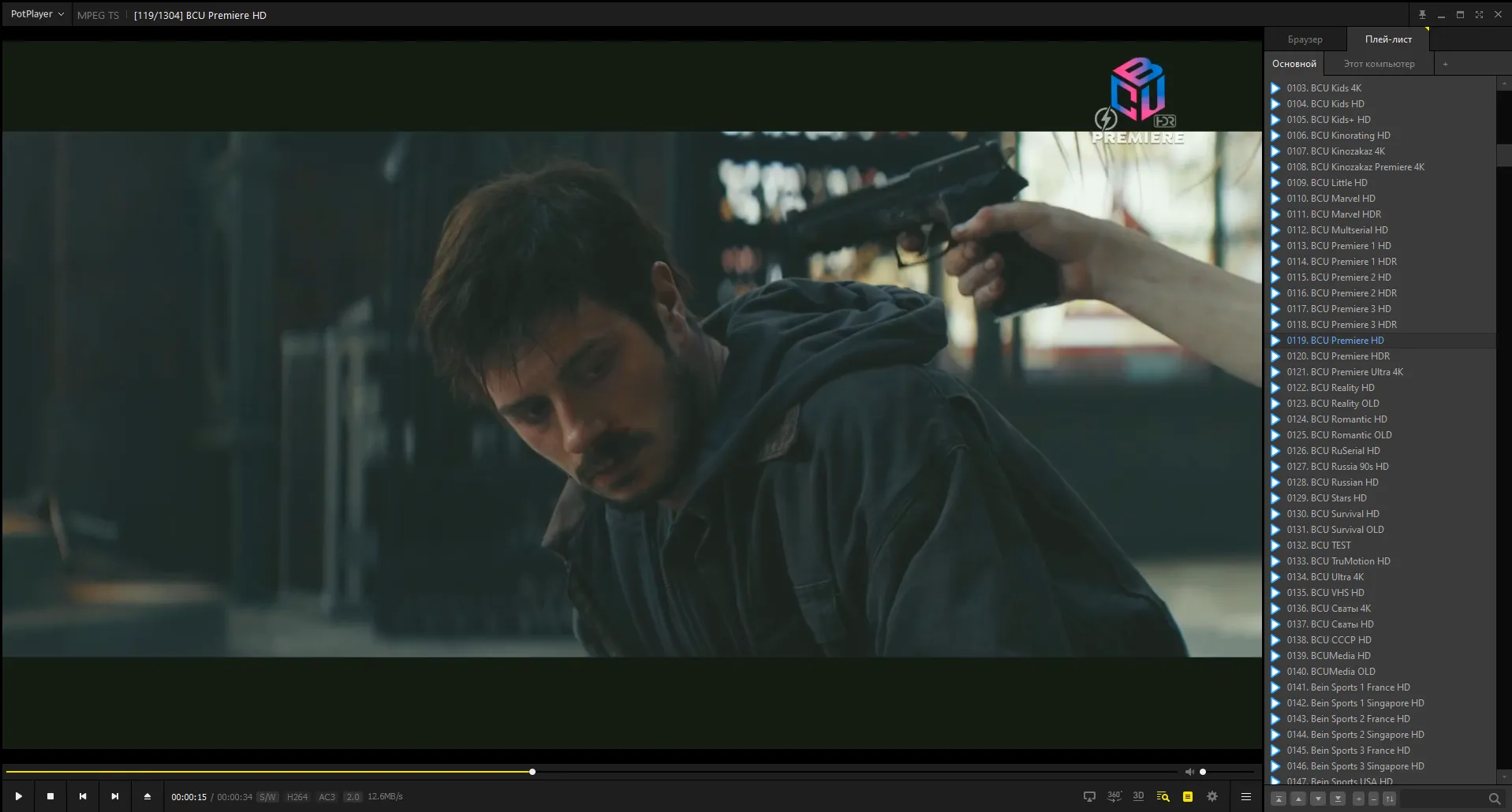Stop playback with the stop button
This screenshot has width=1512, height=812.
[x=50, y=796]
